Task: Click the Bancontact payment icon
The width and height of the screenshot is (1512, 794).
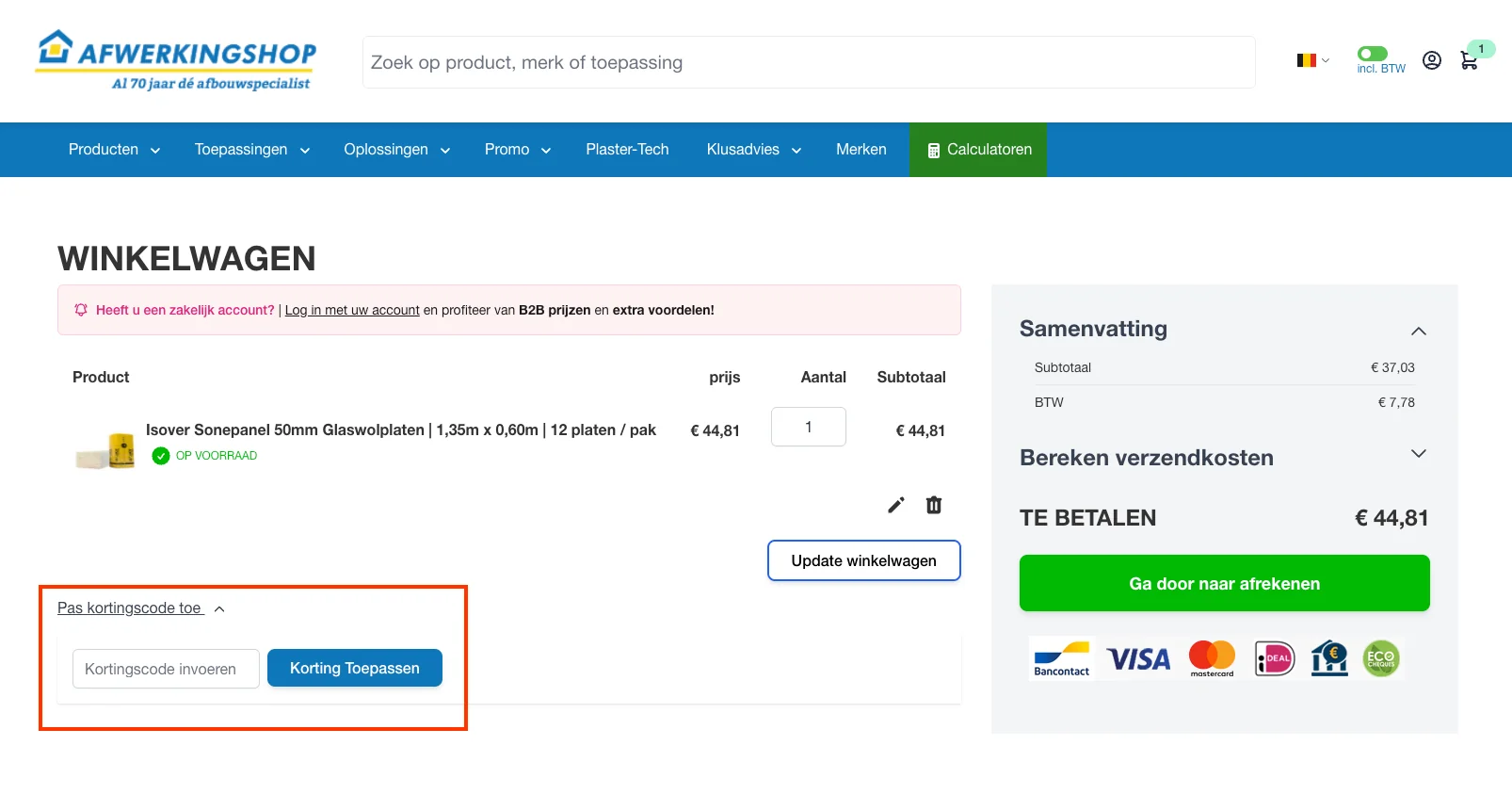Action: pyautogui.click(x=1062, y=658)
